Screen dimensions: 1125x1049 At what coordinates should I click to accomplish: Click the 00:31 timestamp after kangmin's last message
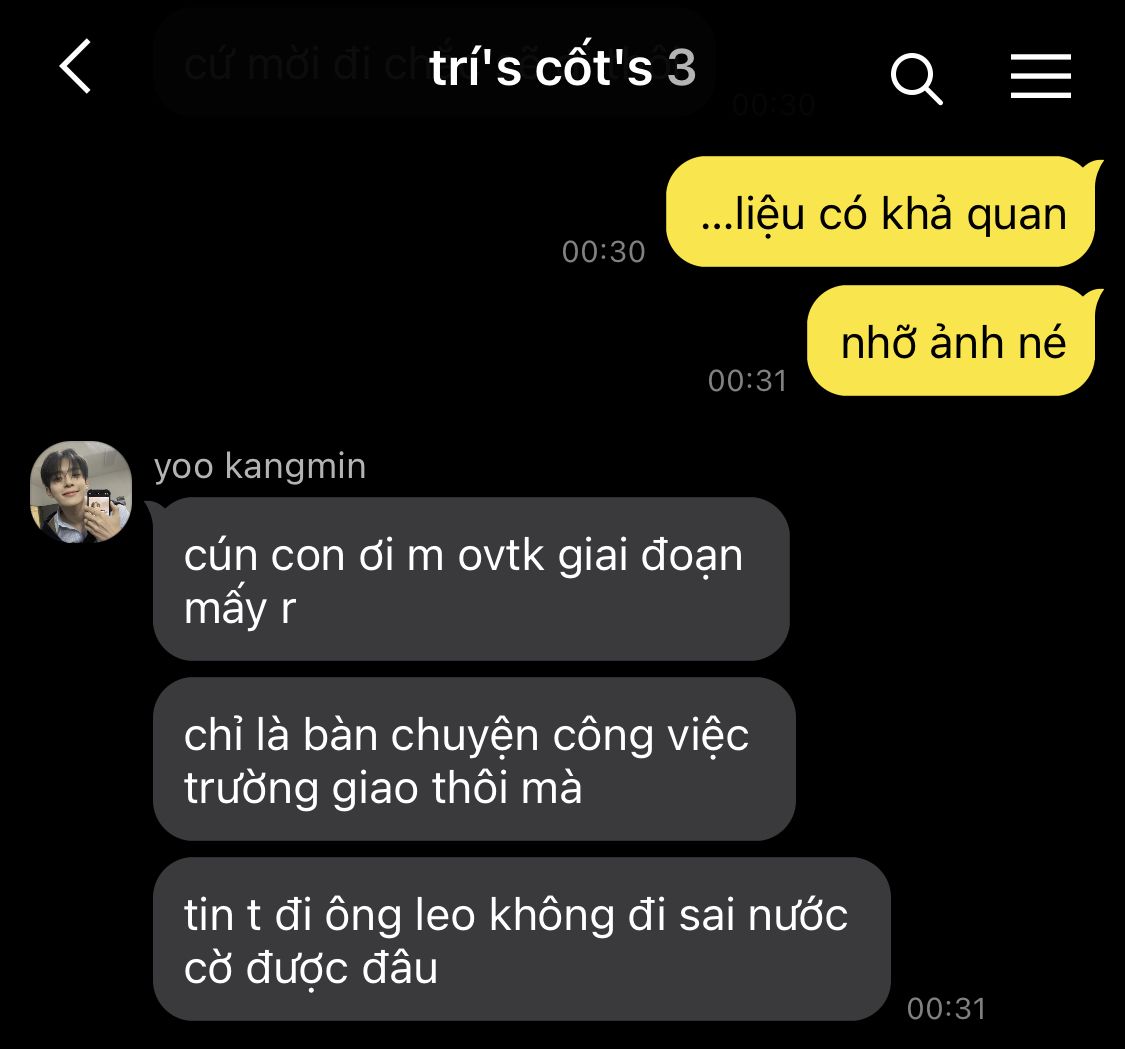point(946,1009)
